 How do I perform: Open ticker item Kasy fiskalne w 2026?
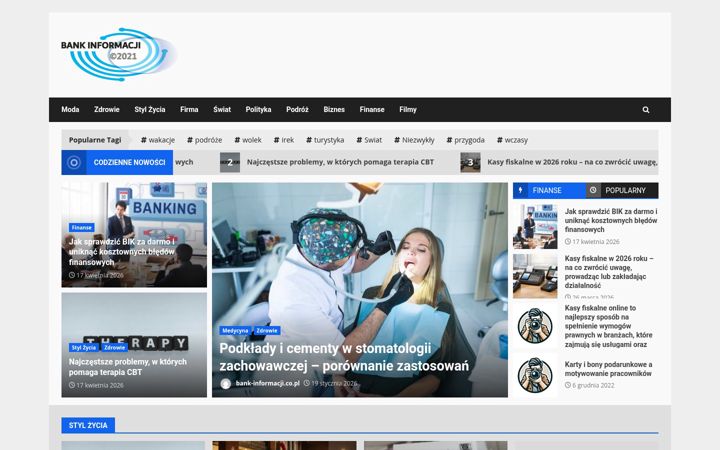click(573, 162)
